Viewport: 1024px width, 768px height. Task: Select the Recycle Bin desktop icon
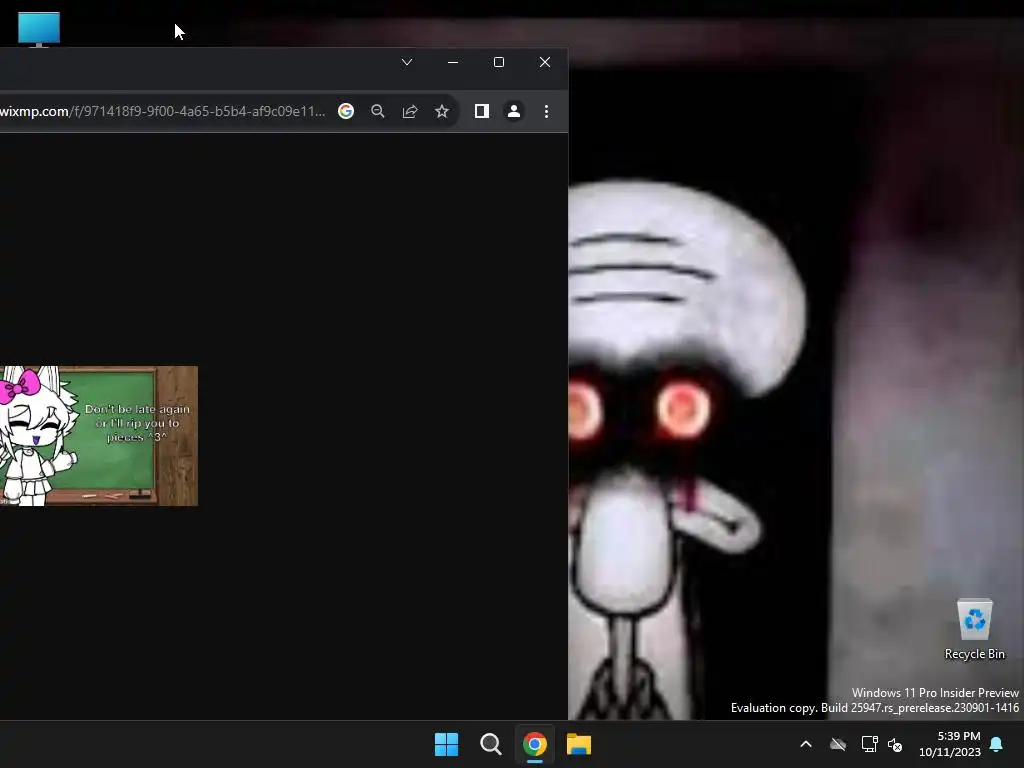click(x=974, y=629)
